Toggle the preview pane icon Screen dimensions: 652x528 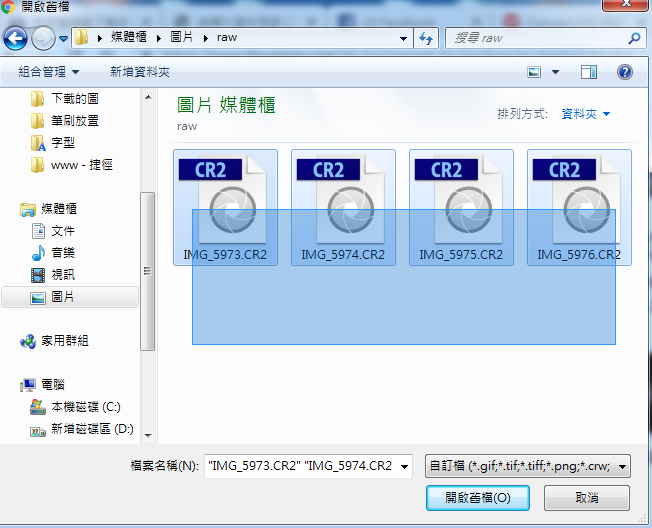click(x=589, y=72)
